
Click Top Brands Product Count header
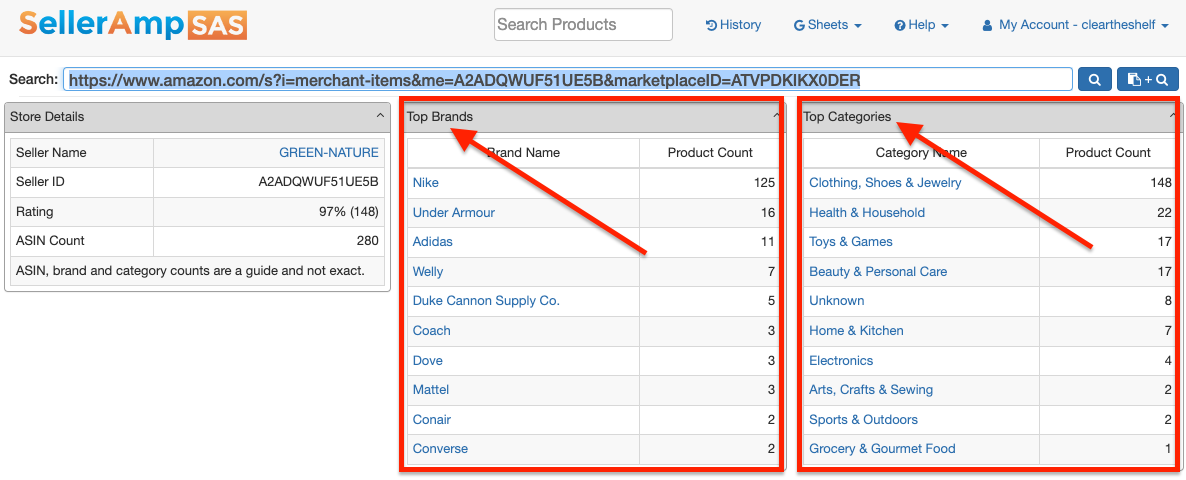[710, 153]
